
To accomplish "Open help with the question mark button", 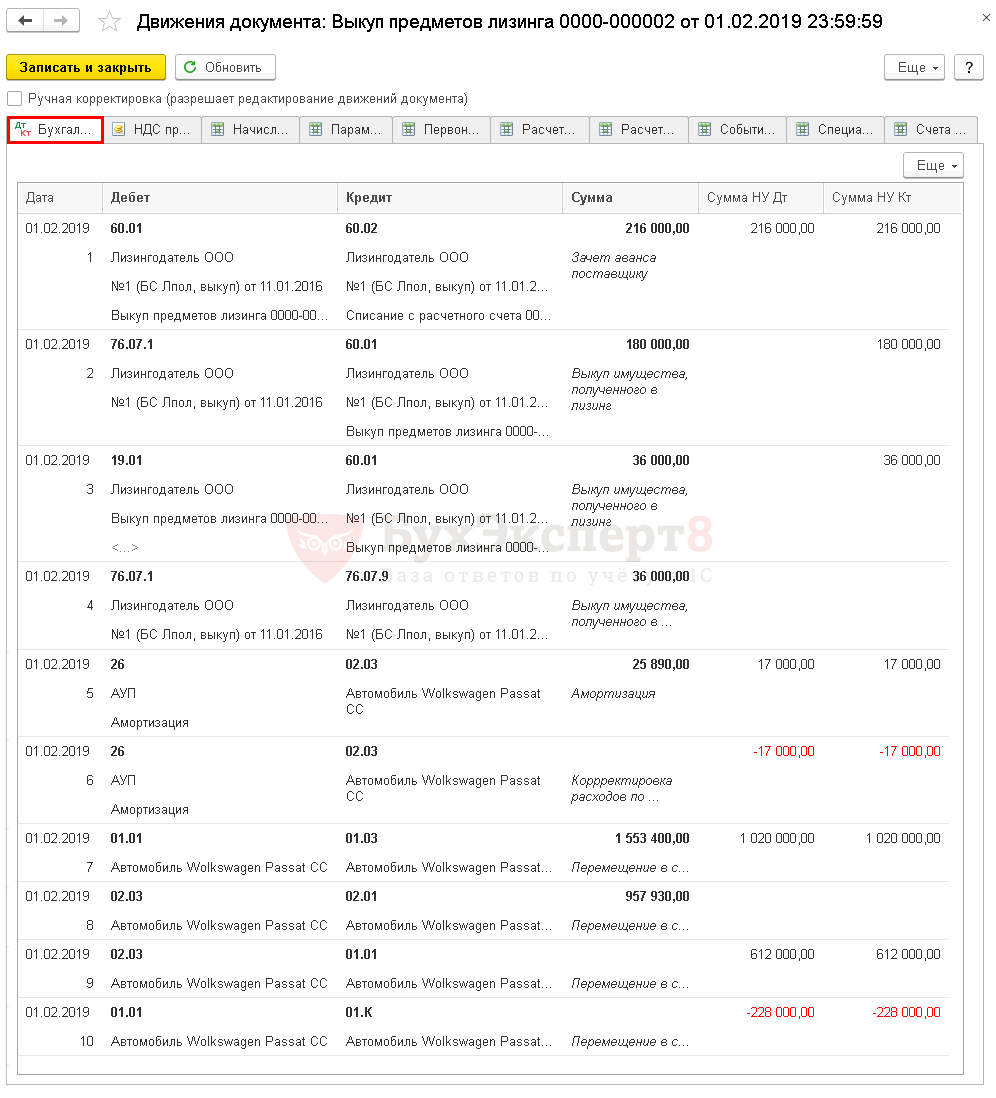I will click(968, 67).
